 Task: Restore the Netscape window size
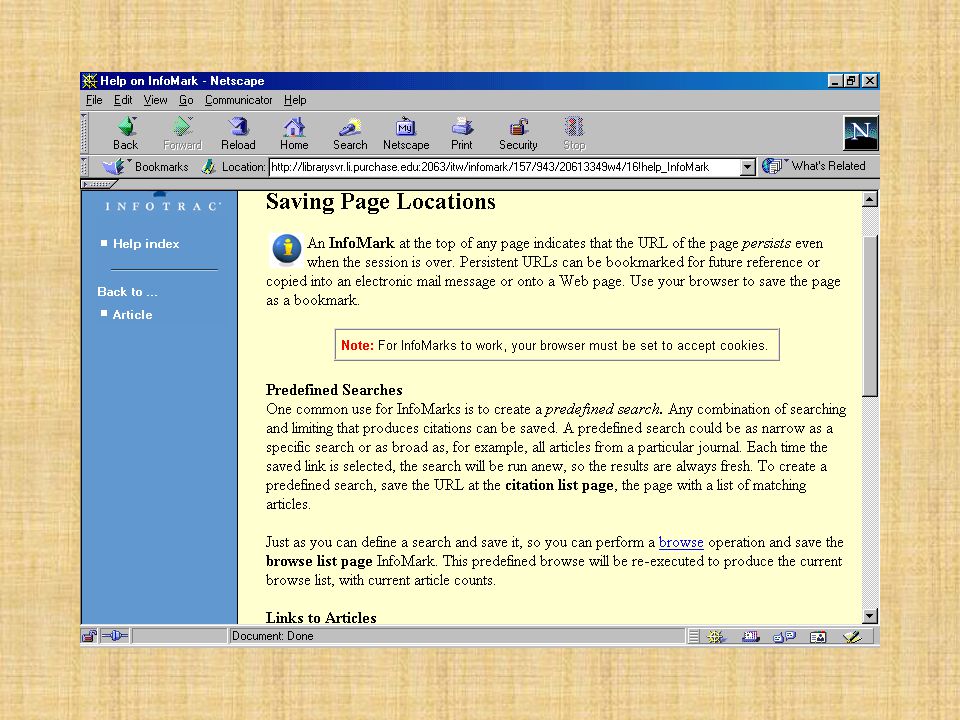pyautogui.click(x=851, y=81)
